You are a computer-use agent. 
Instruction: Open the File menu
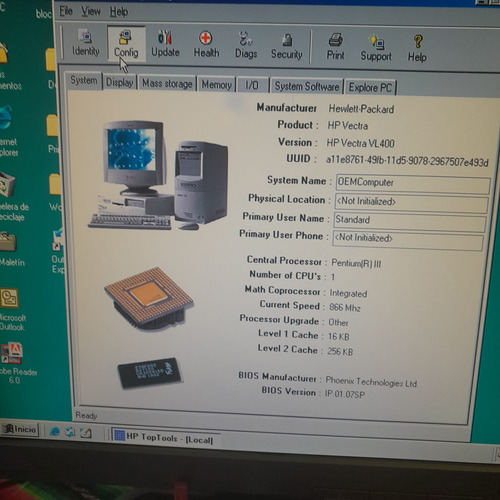click(66, 11)
